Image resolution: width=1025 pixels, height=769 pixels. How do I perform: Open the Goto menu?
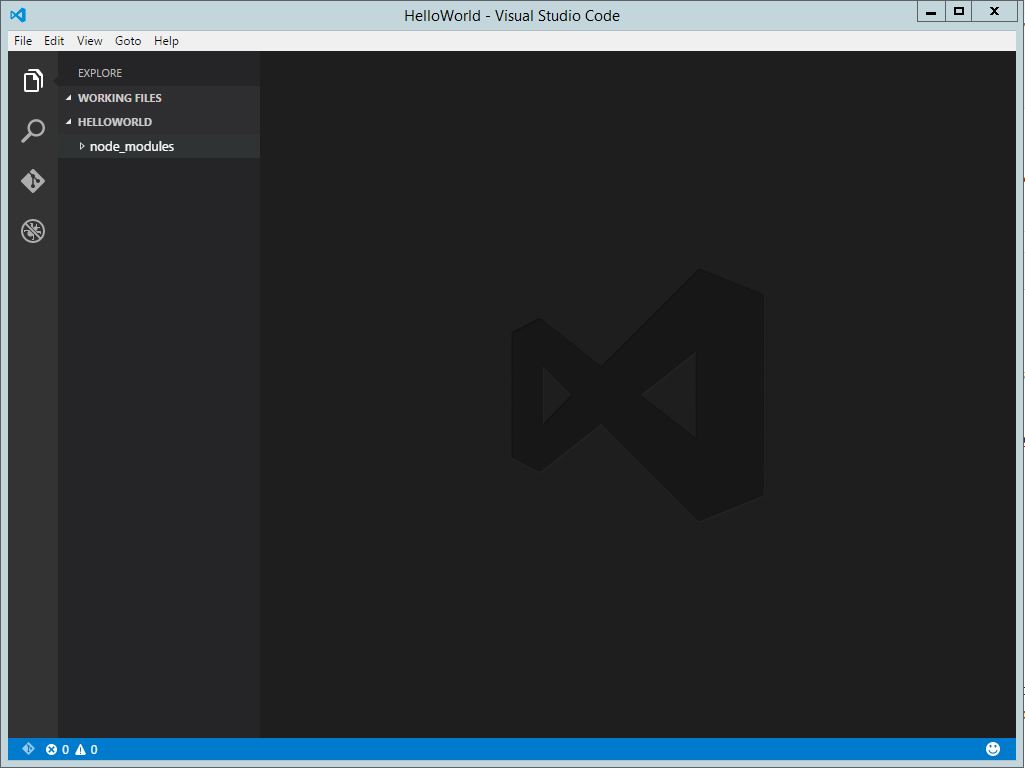[x=128, y=41]
